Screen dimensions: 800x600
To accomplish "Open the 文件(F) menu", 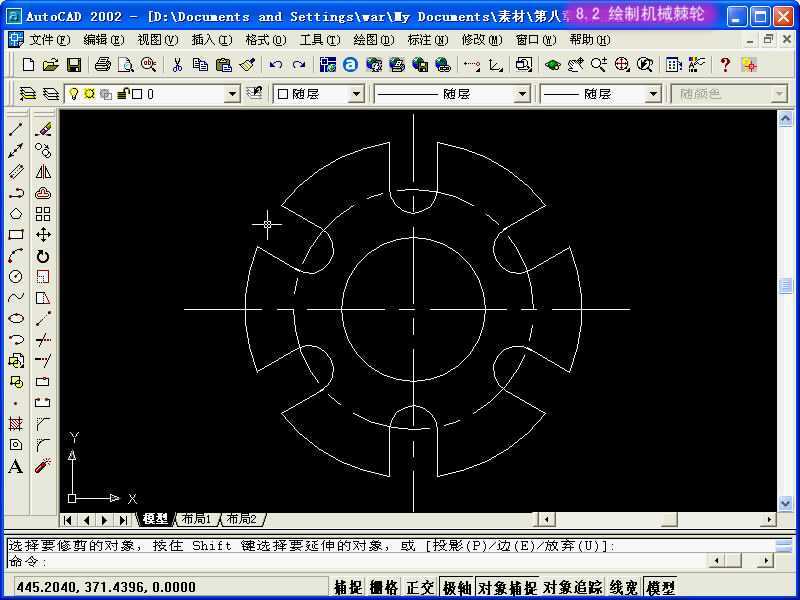I will coord(49,40).
